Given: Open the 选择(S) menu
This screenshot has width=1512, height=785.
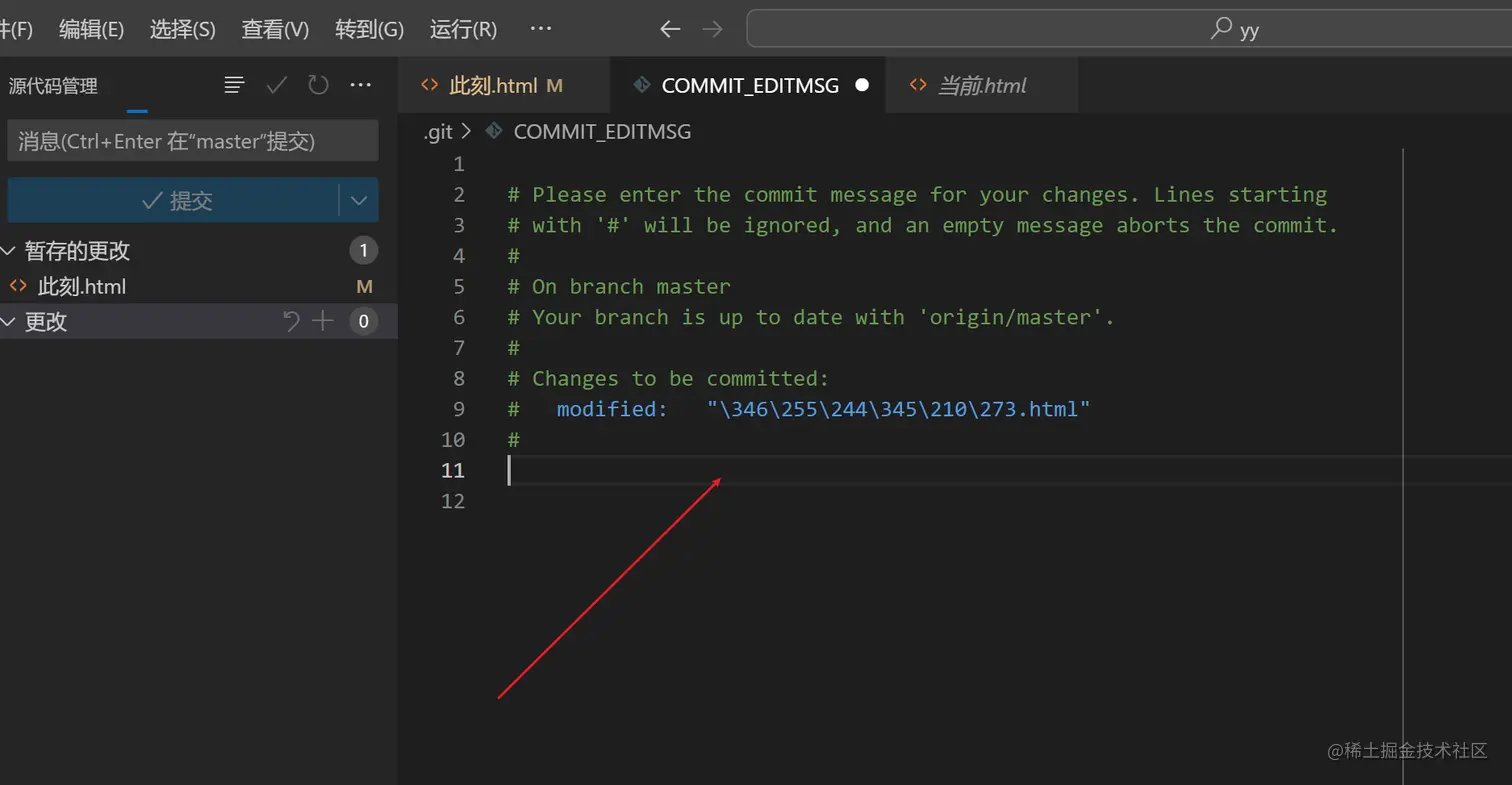Looking at the screenshot, I should pos(182,29).
